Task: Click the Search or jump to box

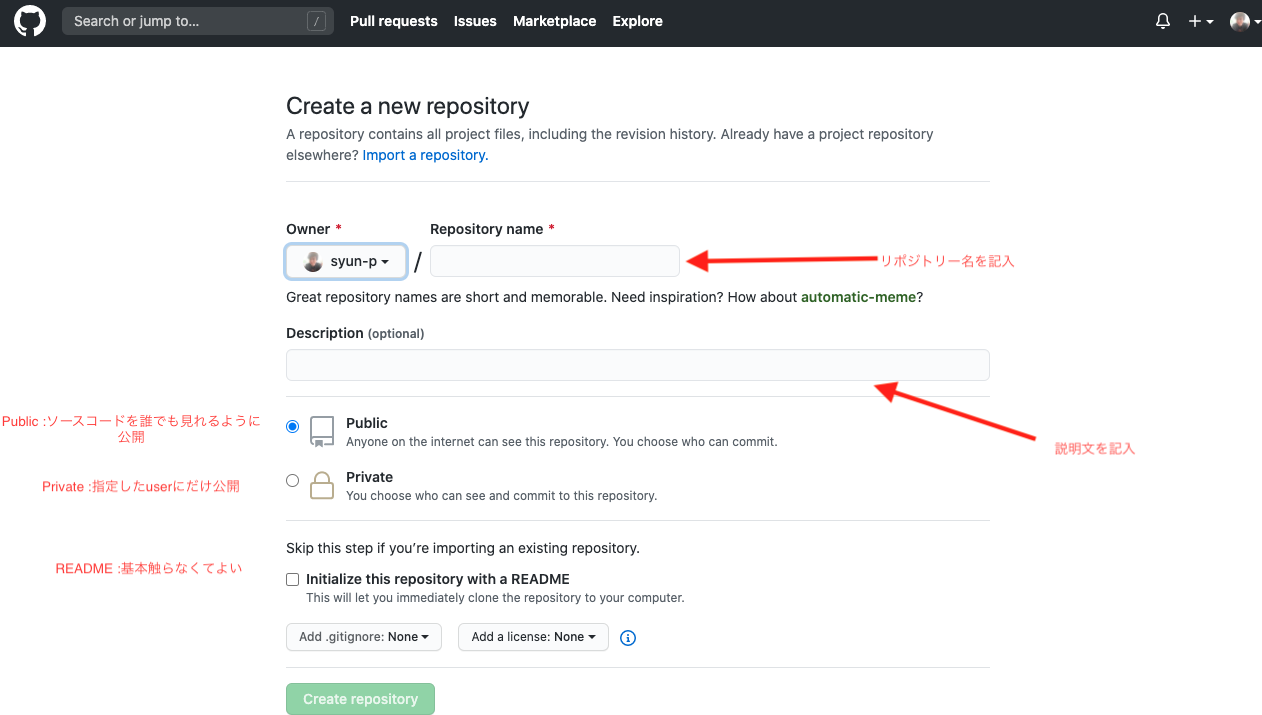Action: [197, 21]
